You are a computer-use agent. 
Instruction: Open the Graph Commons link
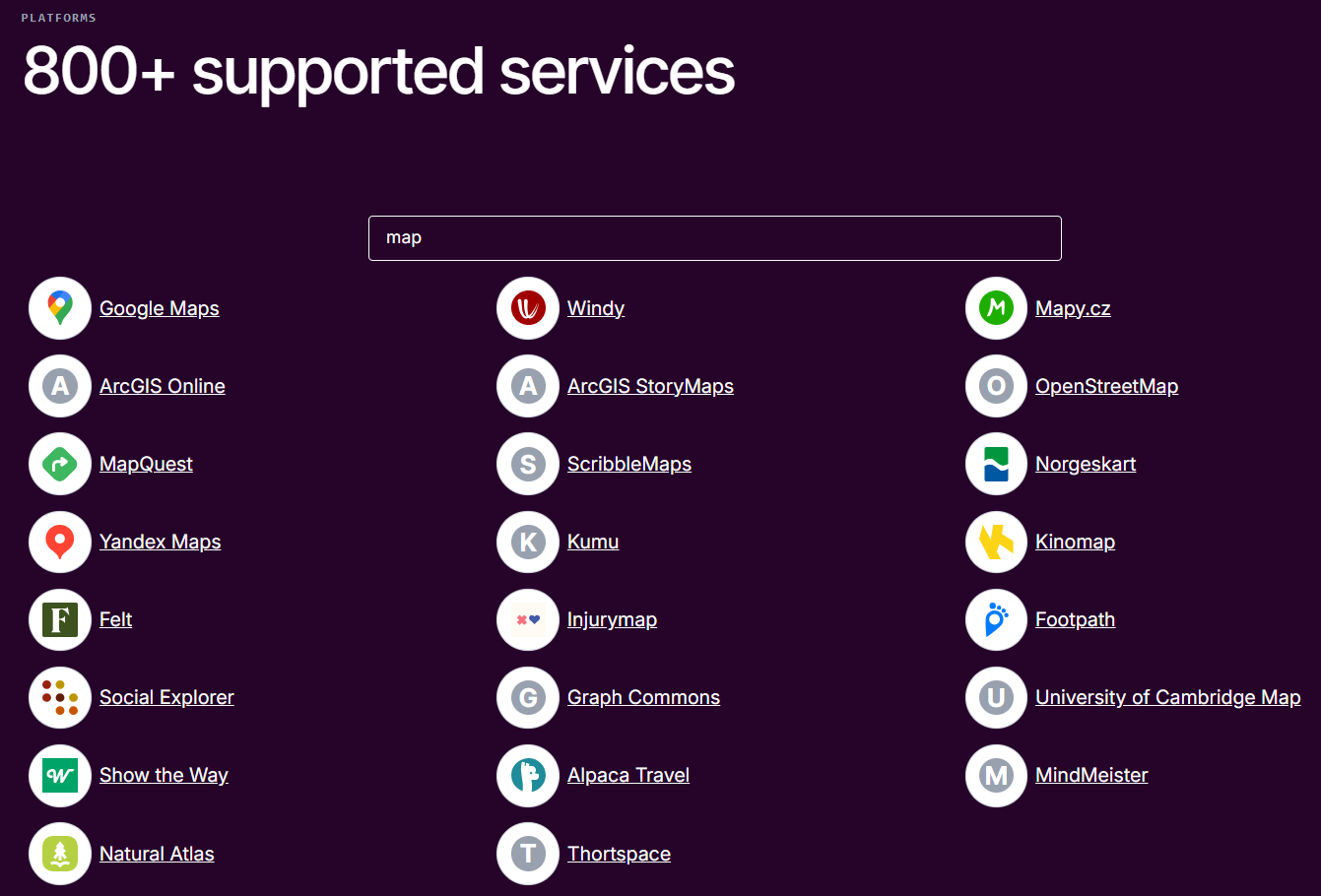point(643,697)
